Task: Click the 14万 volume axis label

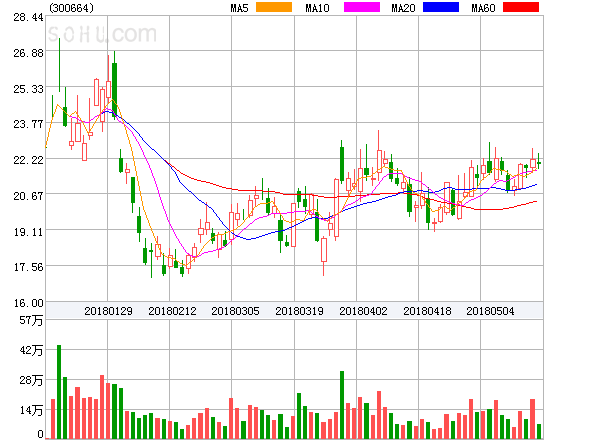Action: [31, 411]
